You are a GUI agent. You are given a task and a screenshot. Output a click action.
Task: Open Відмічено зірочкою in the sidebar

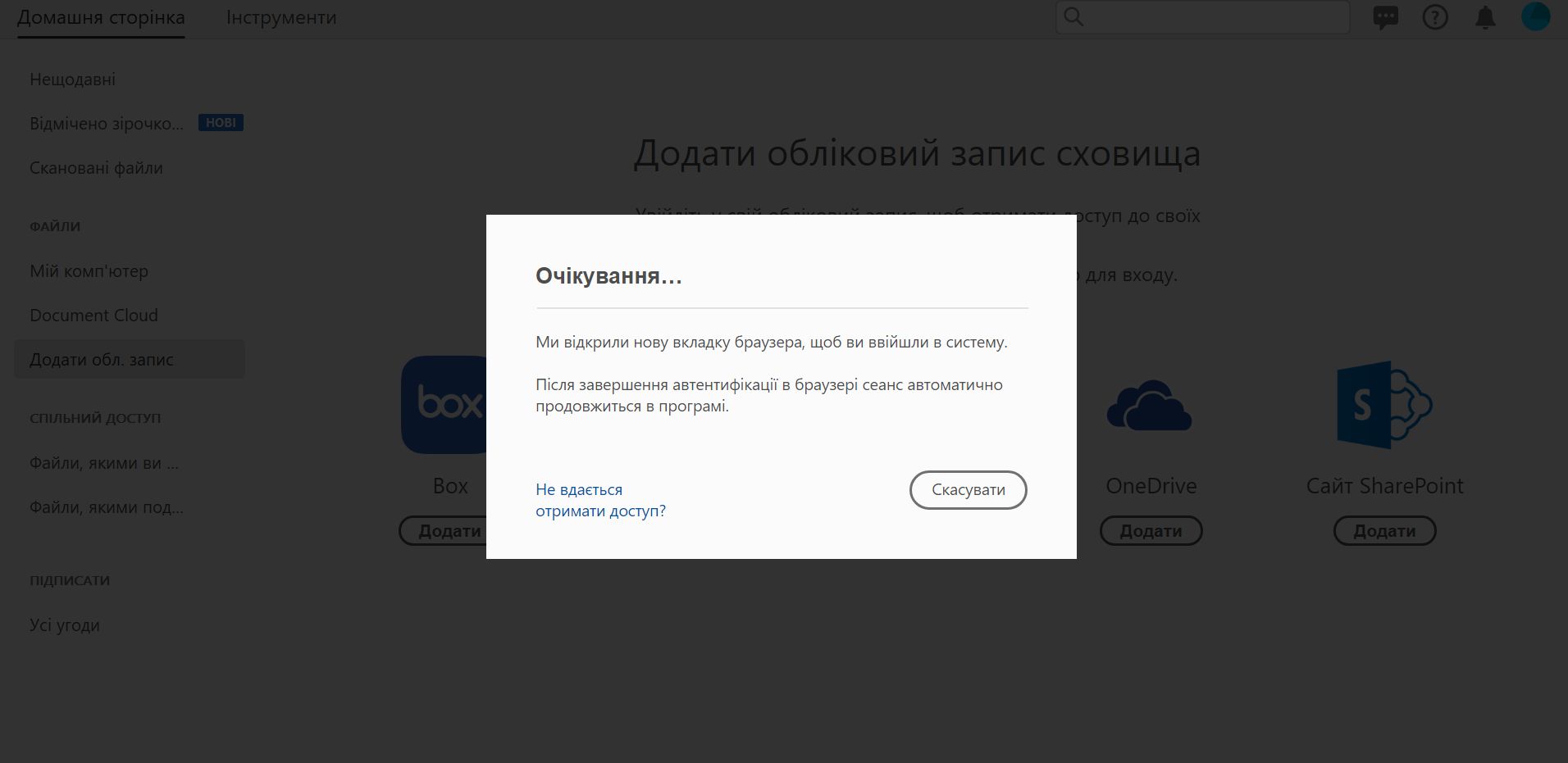(x=107, y=124)
